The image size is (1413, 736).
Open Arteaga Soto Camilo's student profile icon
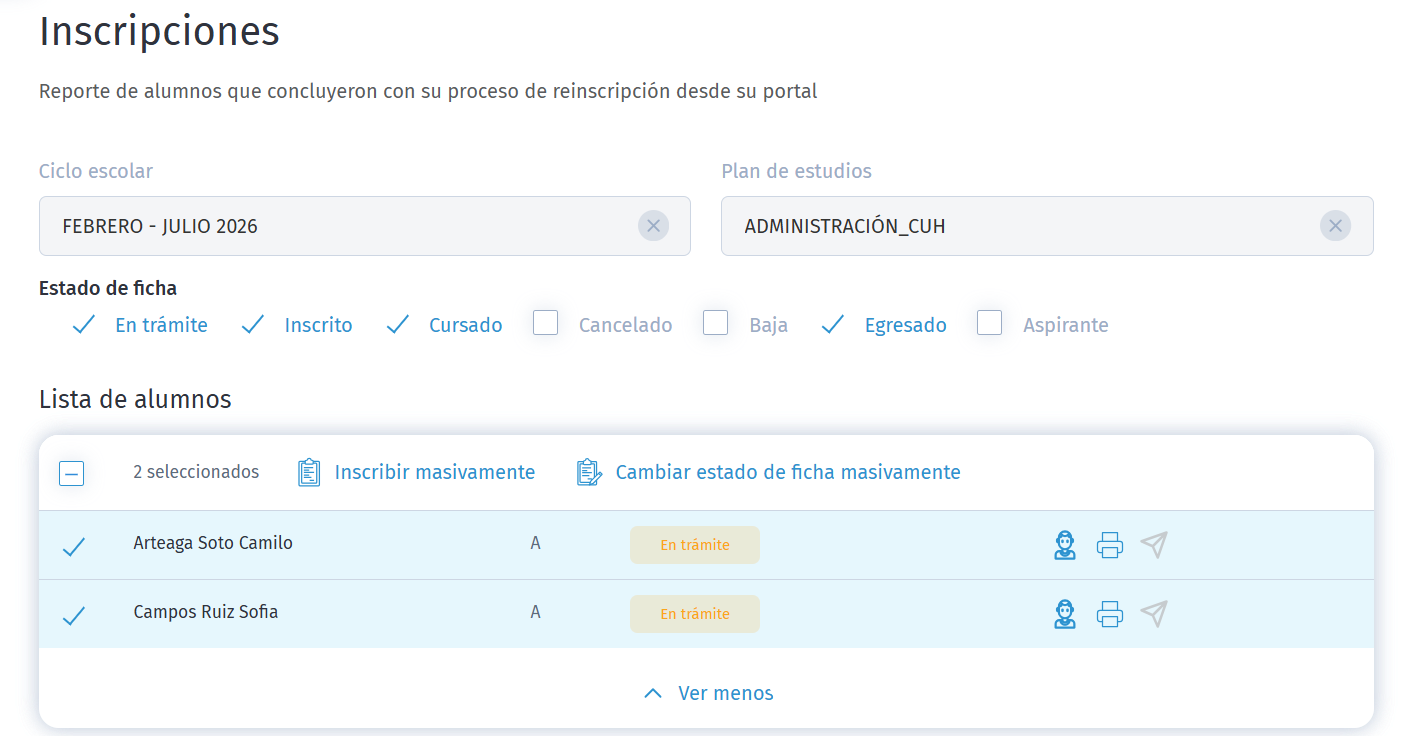1065,544
